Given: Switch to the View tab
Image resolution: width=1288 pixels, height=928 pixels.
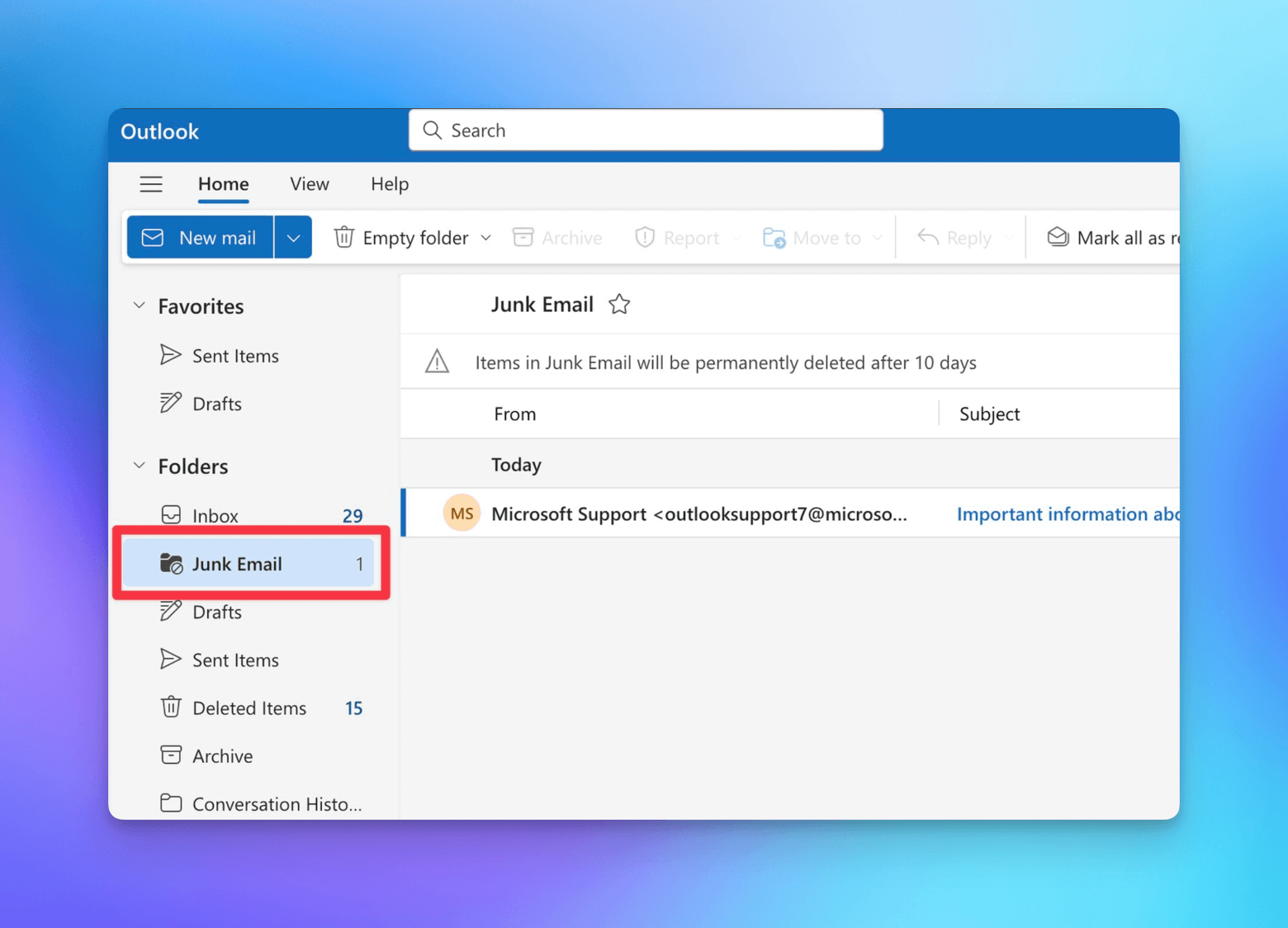Looking at the screenshot, I should coord(310,184).
